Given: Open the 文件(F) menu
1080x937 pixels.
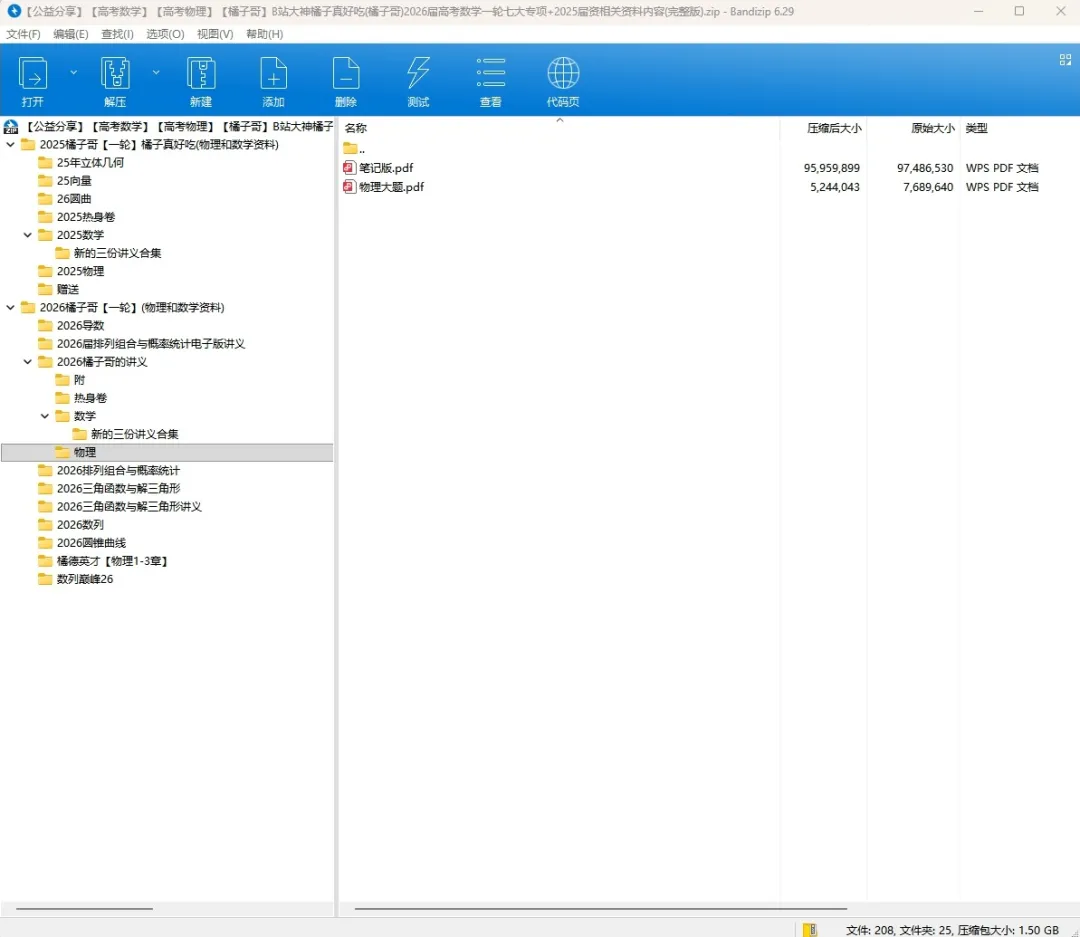Looking at the screenshot, I should (23, 34).
